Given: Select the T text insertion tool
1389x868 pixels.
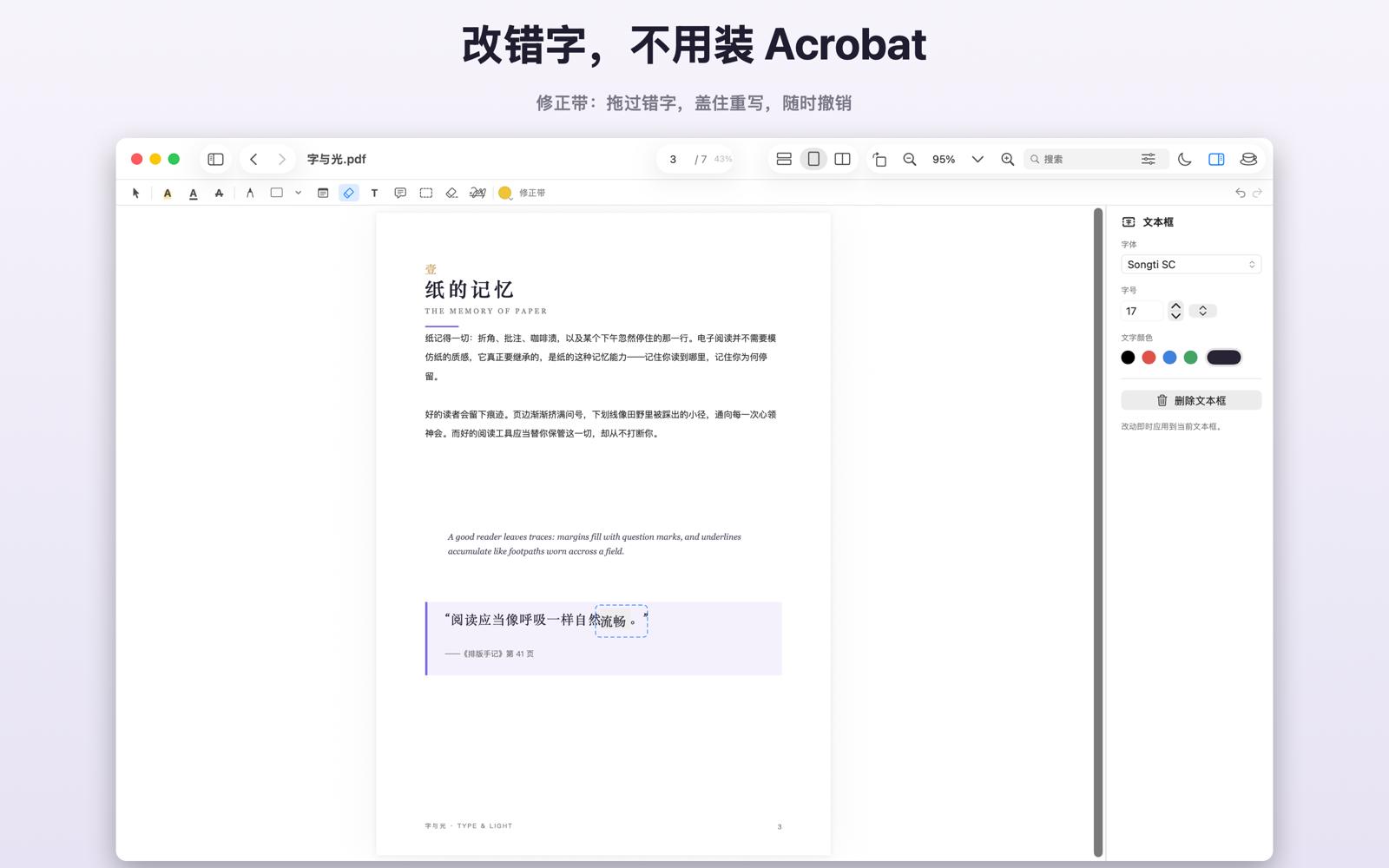Looking at the screenshot, I should tap(374, 193).
